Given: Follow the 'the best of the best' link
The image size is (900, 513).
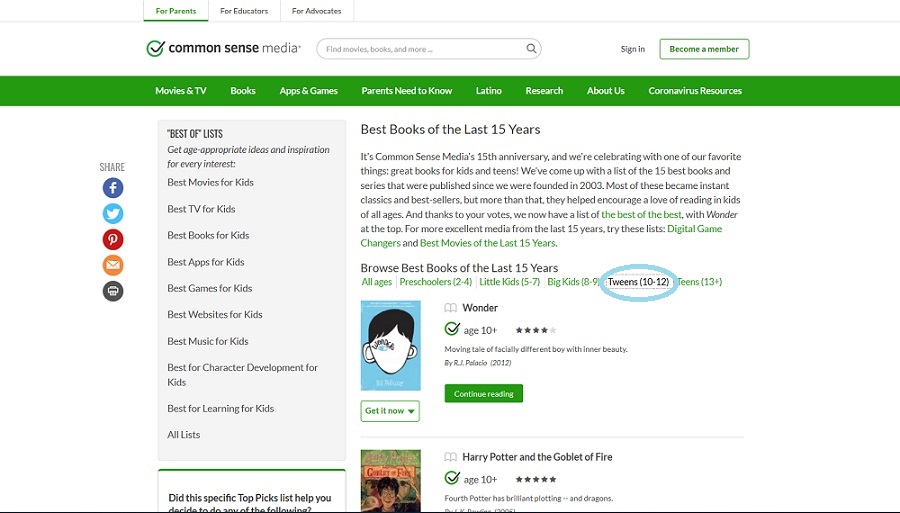Looking at the screenshot, I should (641, 215).
